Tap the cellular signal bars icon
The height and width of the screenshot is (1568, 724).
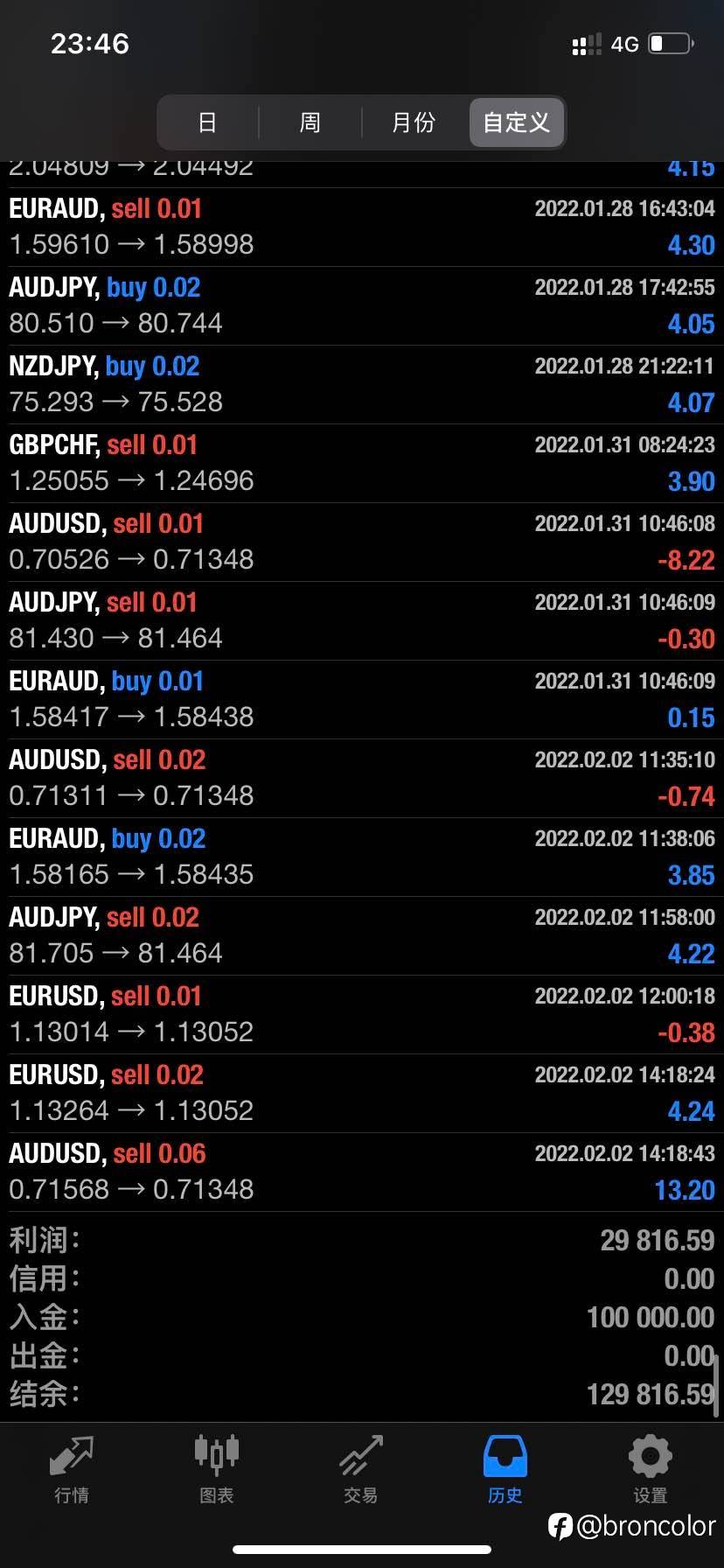[587, 44]
